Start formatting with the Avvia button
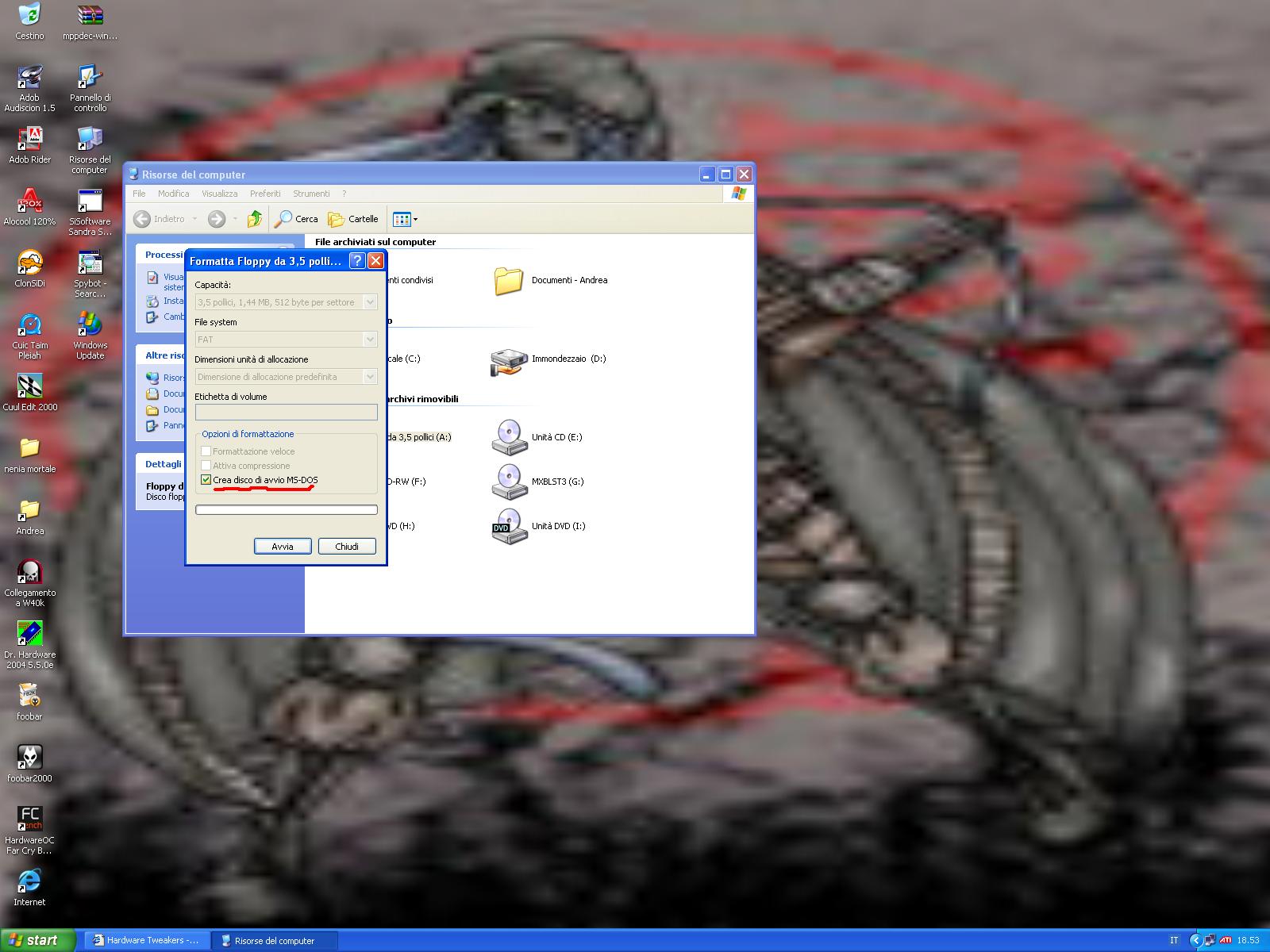 283,547
